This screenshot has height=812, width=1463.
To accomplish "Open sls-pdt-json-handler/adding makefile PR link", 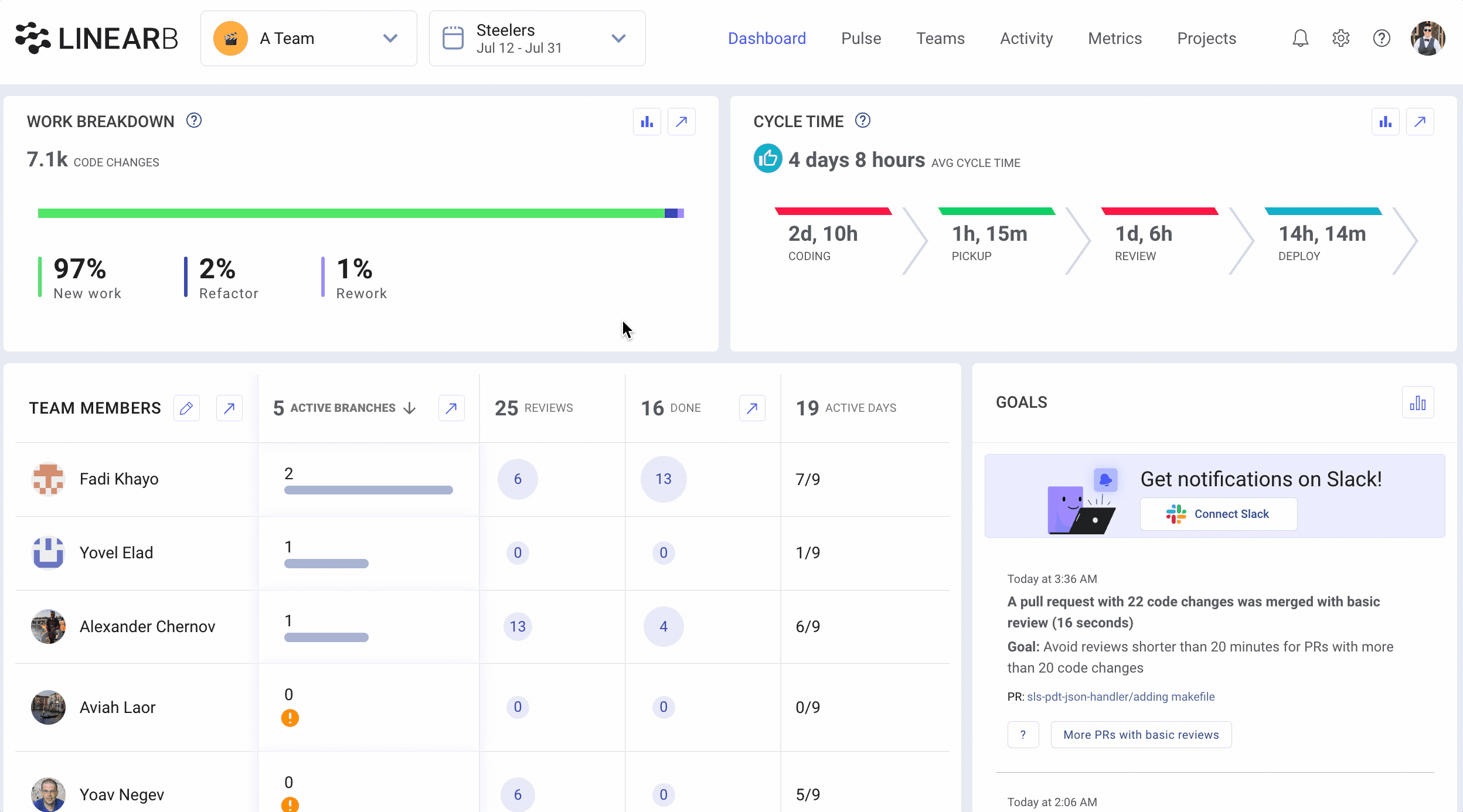I will pyautogui.click(x=1121, y=697).
